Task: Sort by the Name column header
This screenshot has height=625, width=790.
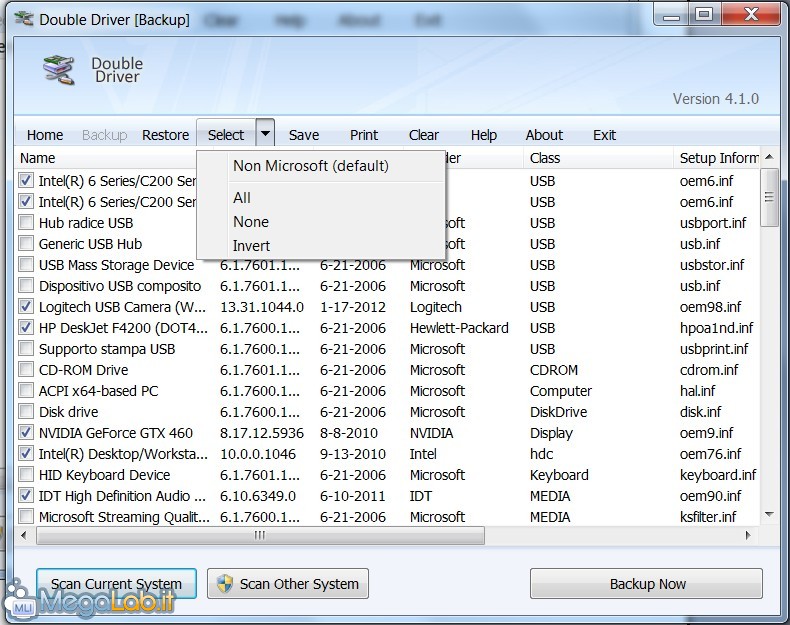Action: click(37, 158)
